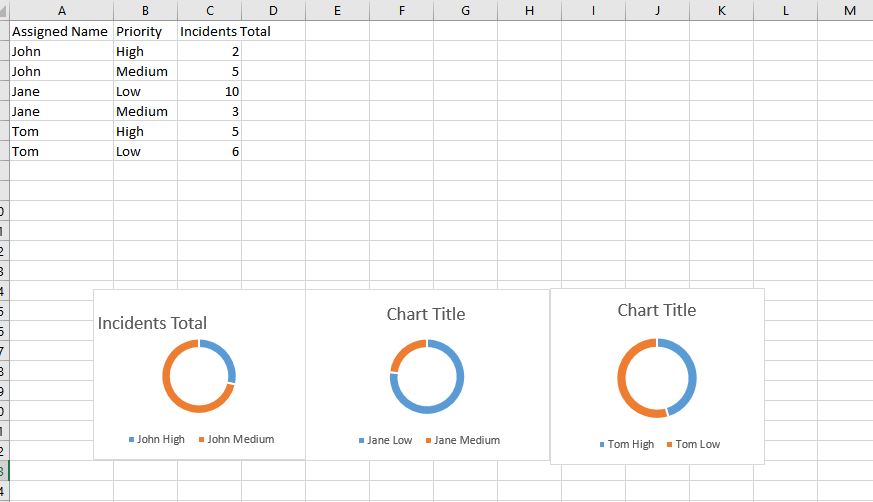Click incidents value 5 for John Medium
This screenshot has height=502, width=873.
pyautogui.click(x=209, y=71)
